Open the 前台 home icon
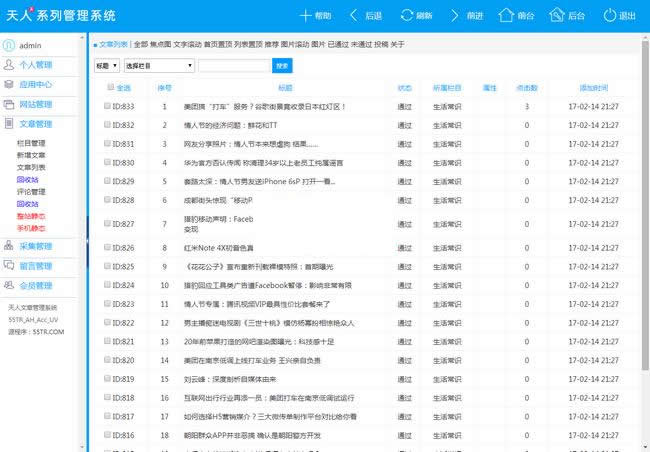 pyautogui.click(x=506, y=16)
